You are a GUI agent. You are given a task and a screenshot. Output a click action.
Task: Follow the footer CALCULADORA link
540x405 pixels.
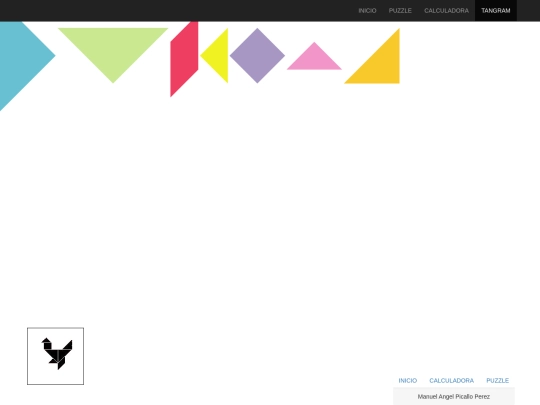451,381
